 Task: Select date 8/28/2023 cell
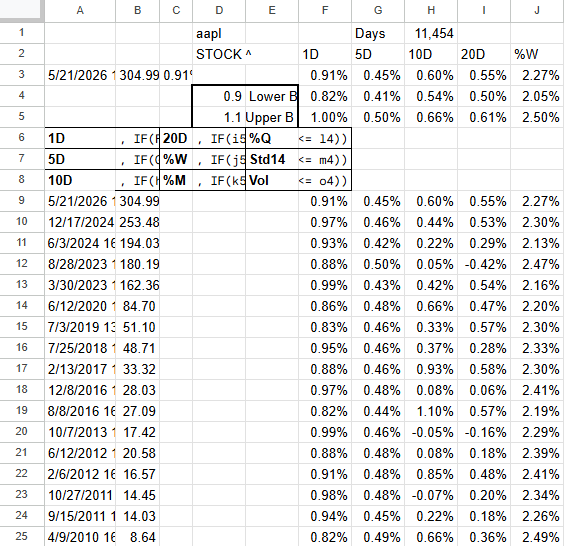click(80, 264)
